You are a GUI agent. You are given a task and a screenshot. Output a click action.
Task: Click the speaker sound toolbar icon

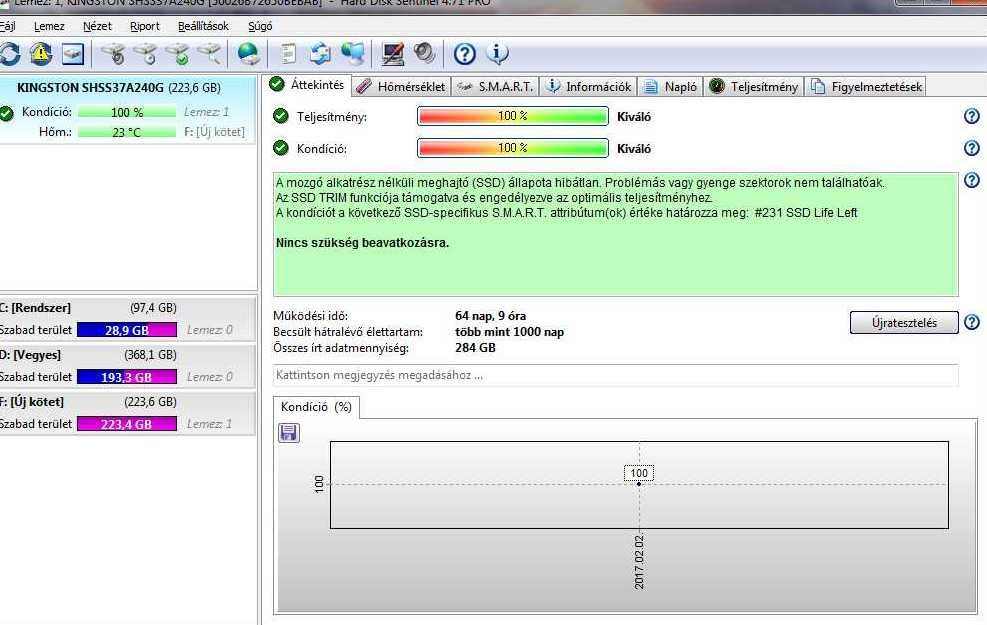coord(425,54)
